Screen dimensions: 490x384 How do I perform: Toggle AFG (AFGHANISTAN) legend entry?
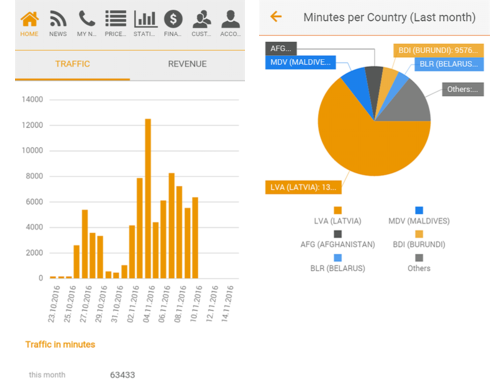[338, 240]
